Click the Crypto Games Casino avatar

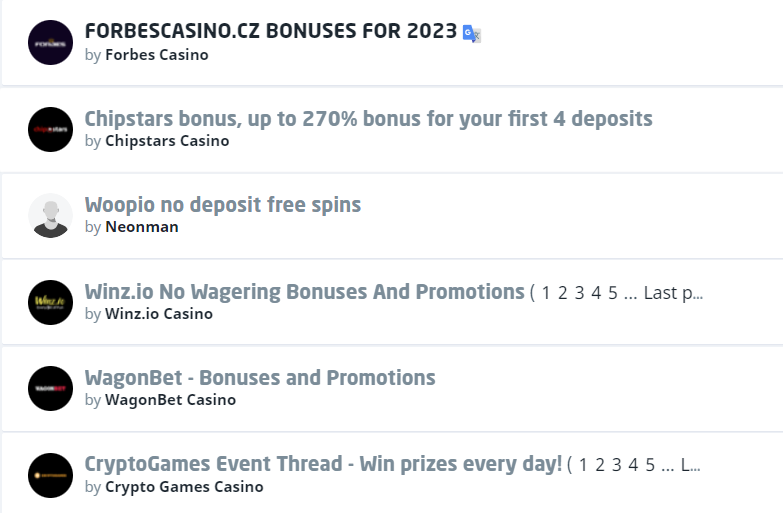(x=50, y=474)
